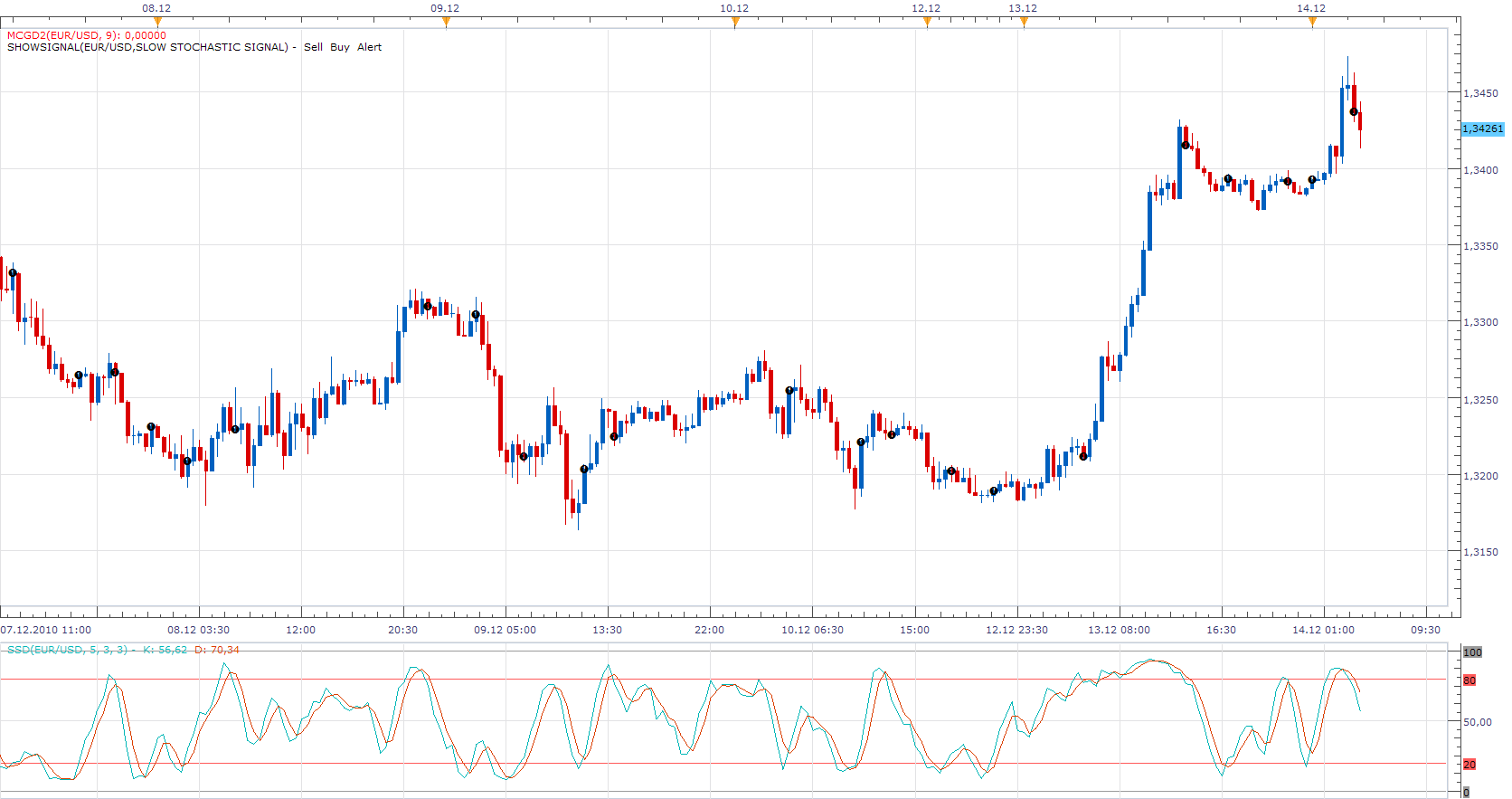Image resolution: width=1512 pixels, height=799 pixels.
Task: Click the 12:00 time axis label
Action: point(300,630)
